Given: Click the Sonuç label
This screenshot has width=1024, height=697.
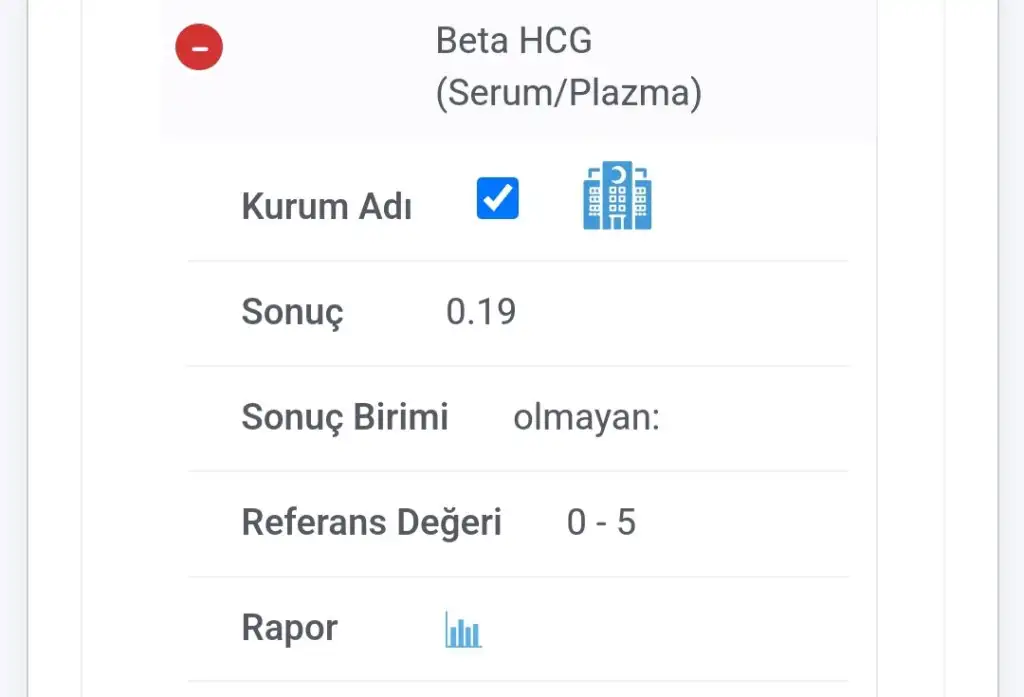Looking at the screenshot, I should [293, 312].
